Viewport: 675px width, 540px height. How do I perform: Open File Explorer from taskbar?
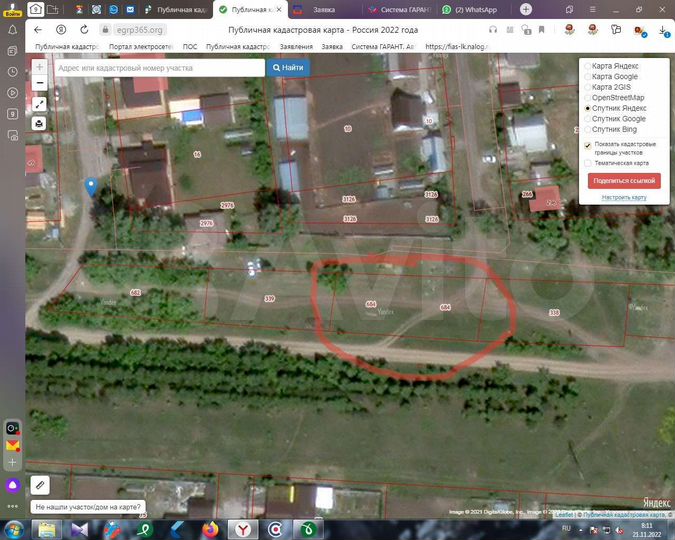point(47,530)
